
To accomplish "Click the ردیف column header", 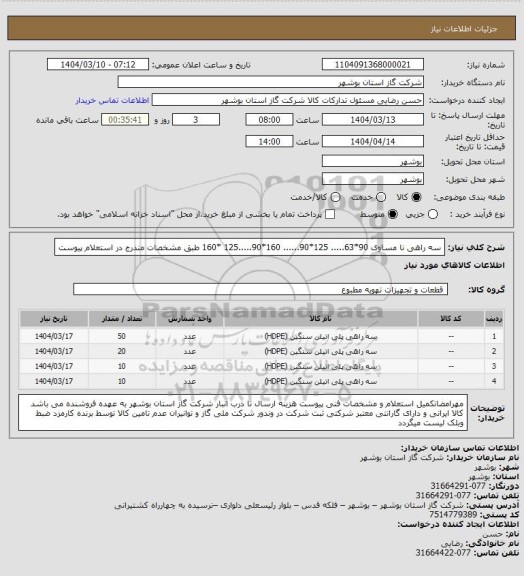I will 494,319.
